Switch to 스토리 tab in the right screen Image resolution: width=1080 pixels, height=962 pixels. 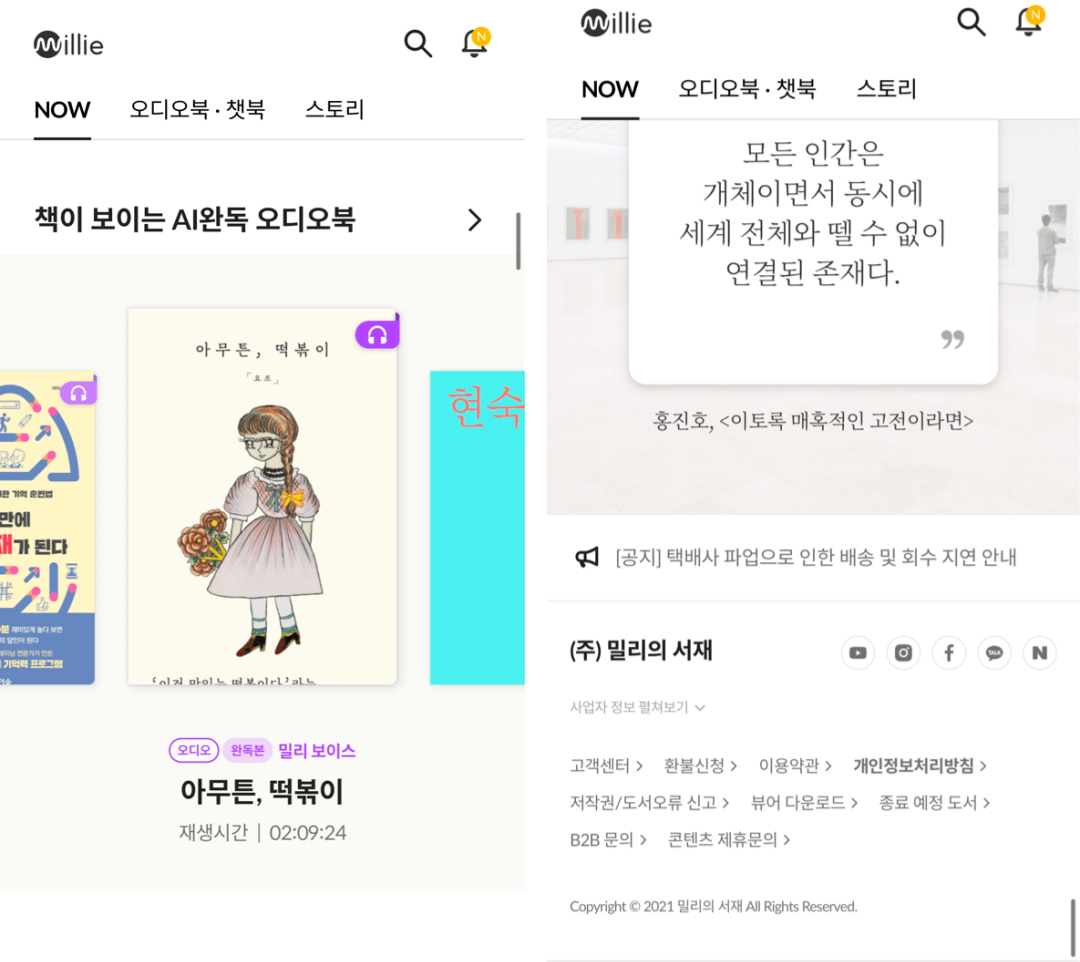(x=886, y=89)
